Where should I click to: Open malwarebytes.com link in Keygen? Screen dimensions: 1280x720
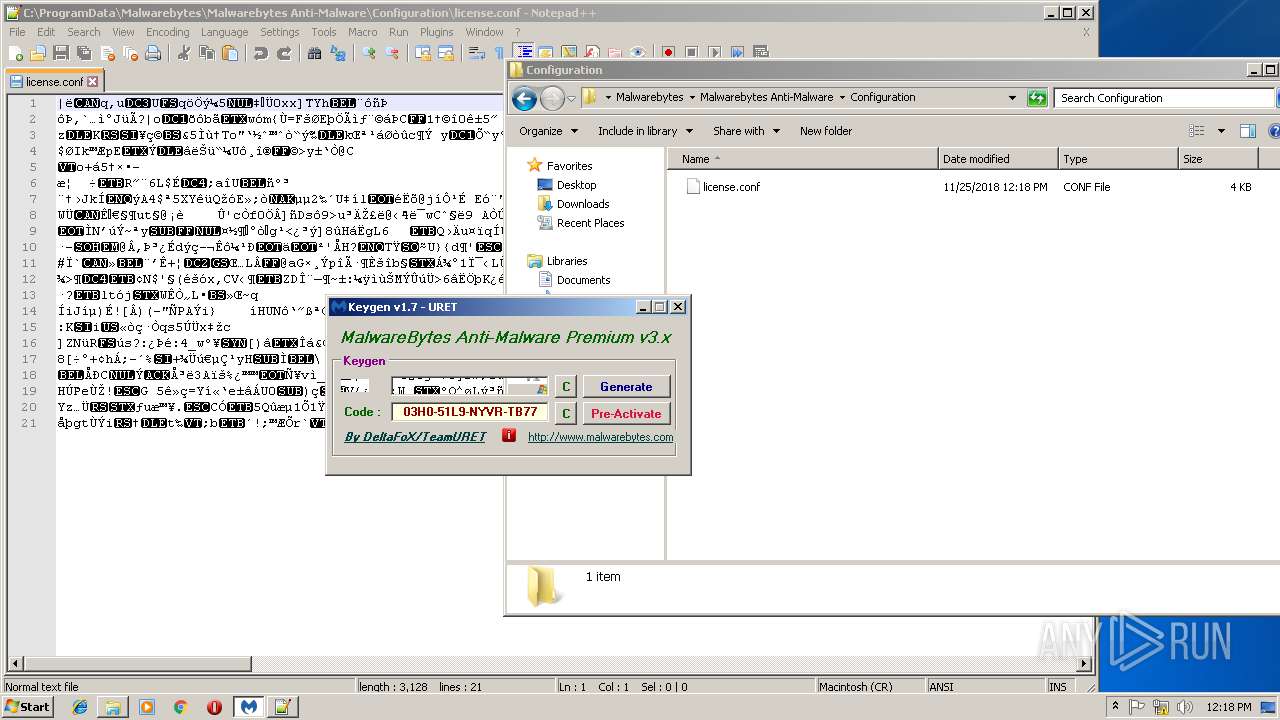(x=600, y=437)
